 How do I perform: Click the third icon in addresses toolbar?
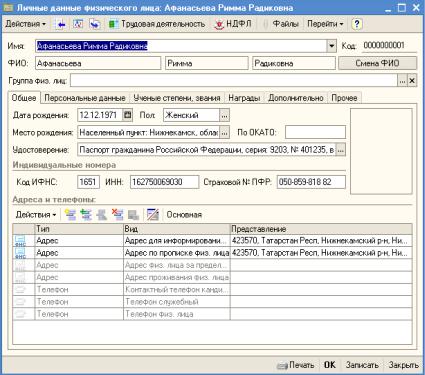pyautogui.click(x=102, y=215)
